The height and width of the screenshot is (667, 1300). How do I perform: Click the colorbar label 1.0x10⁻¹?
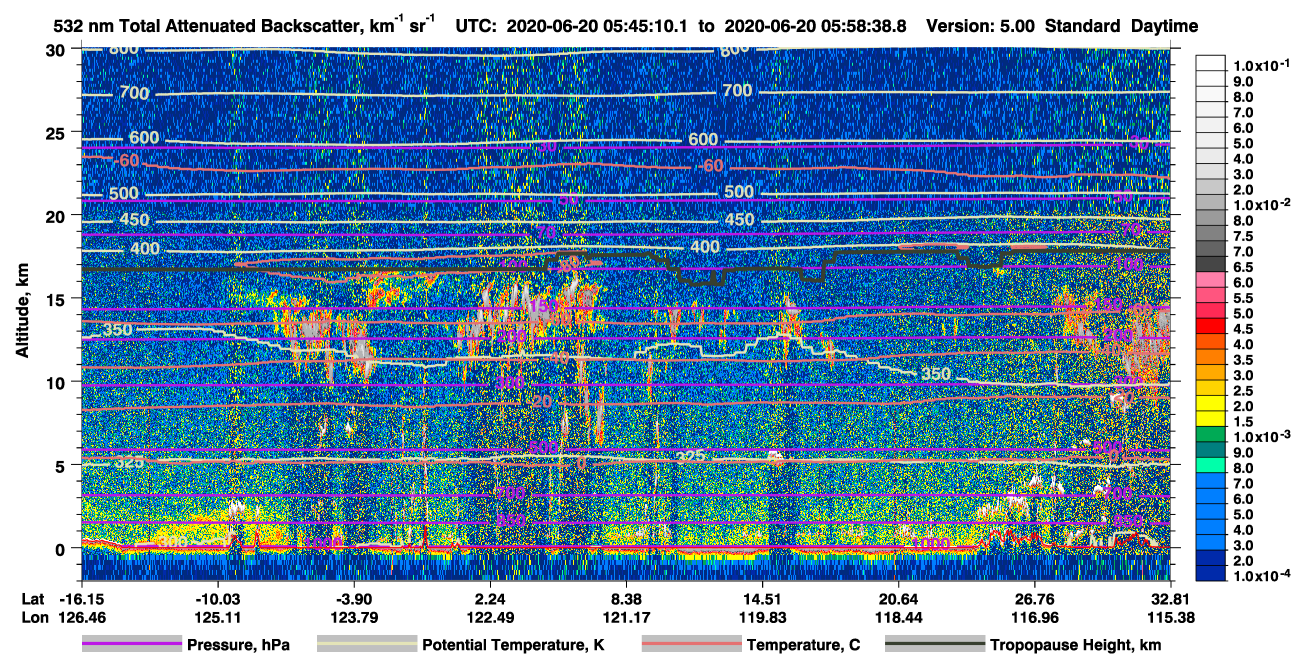[x=1264, y=63]
